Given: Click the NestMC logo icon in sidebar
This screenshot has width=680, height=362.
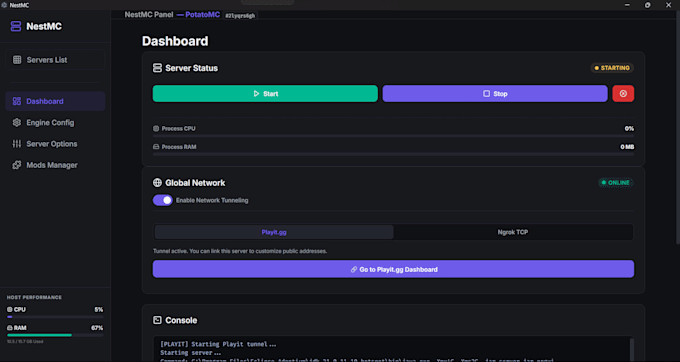Looking at the screenshot, I should pyautogui.click(x=16, y=26).
